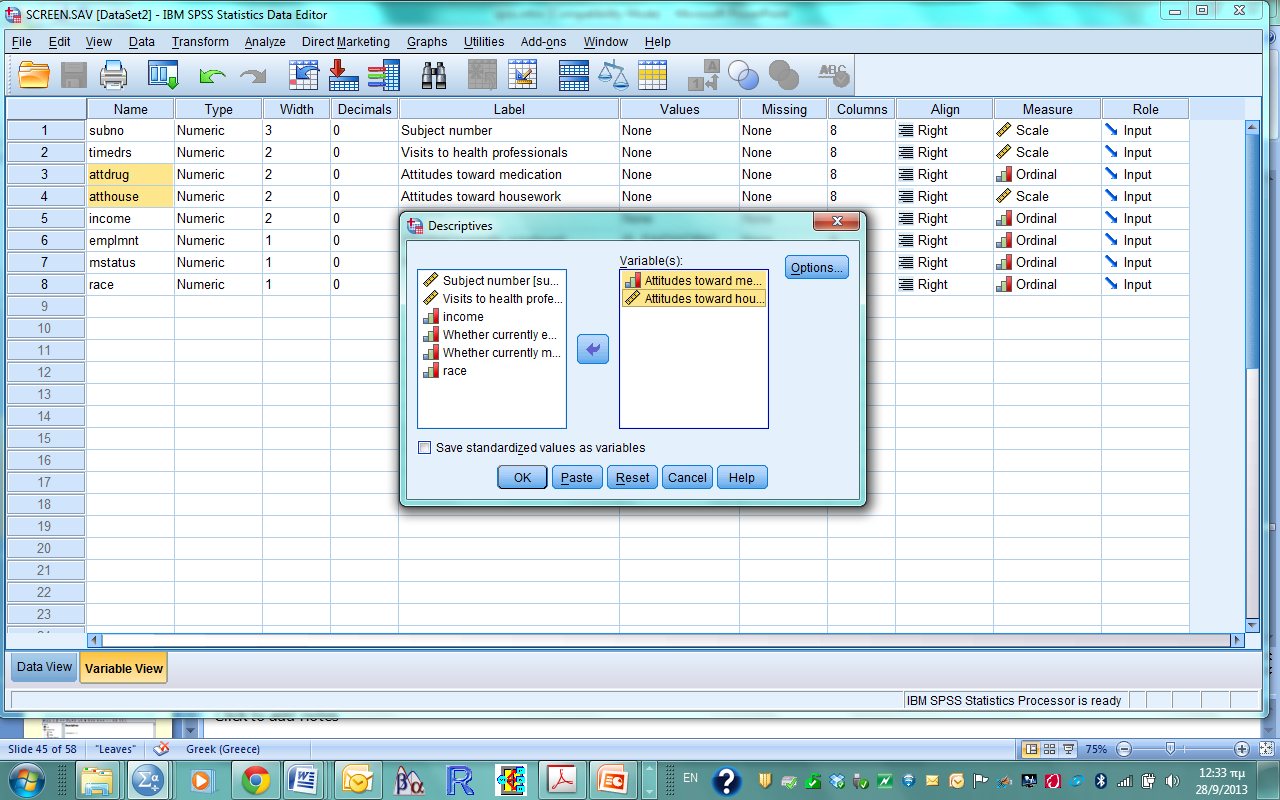The width and height of the screenshot is (1280, 800).
Task: Select Attitudes toward hou... in Variable(s) box
Action: pos(694,299)
